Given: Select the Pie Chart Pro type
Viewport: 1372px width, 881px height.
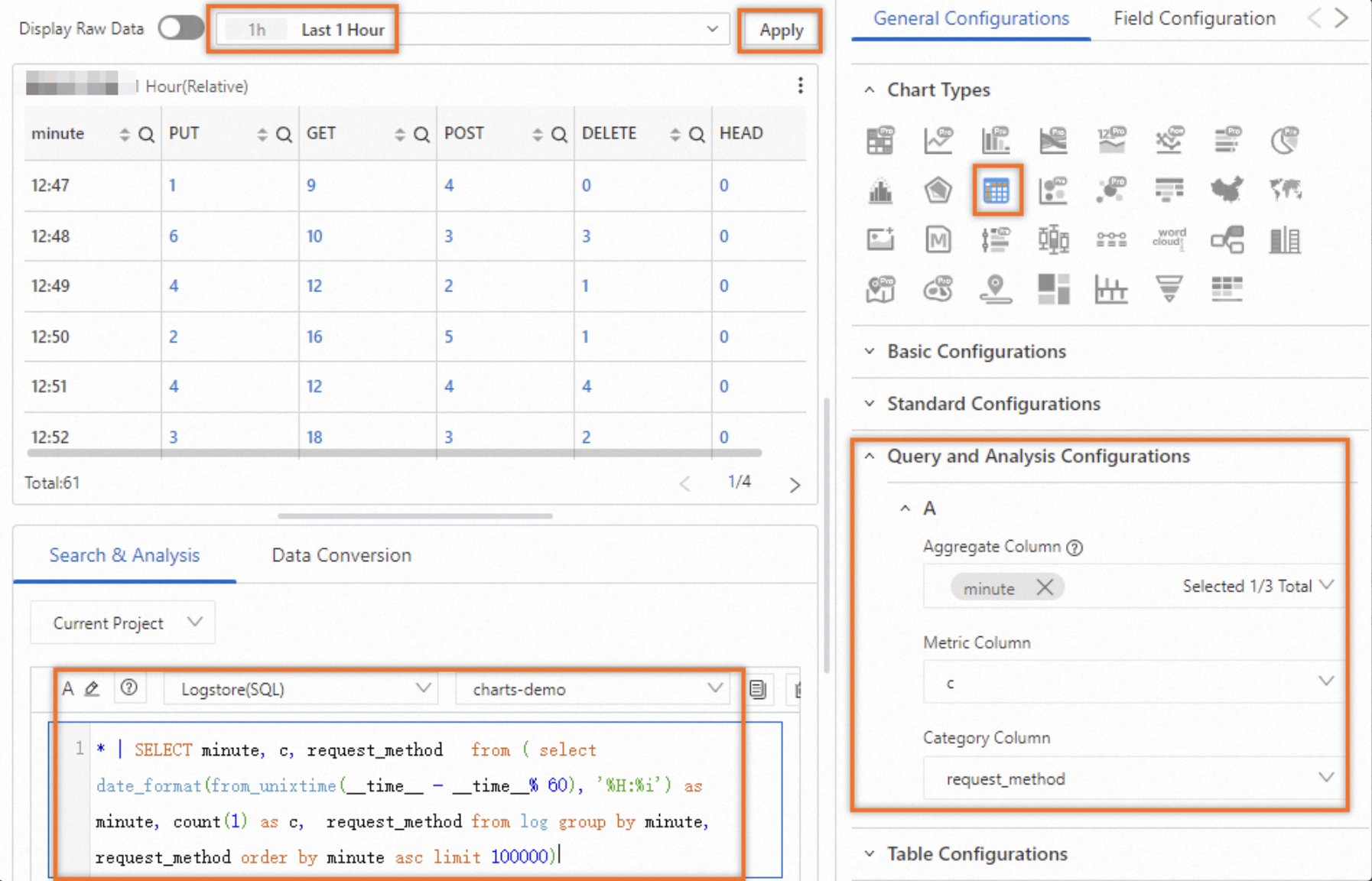Looking at the screenshot, I should 1285,140.
